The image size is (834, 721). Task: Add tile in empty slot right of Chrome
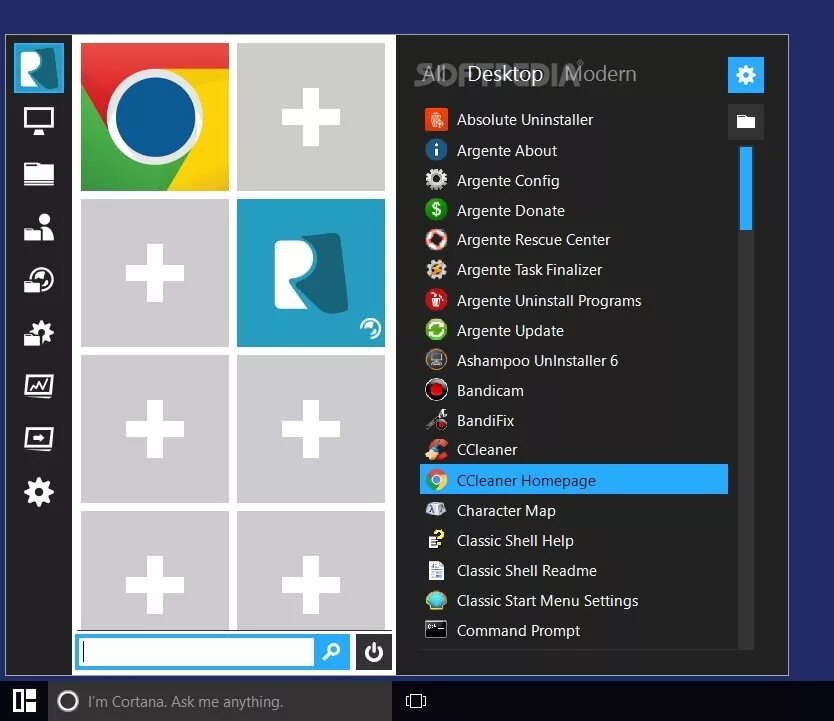click(311, 117)
